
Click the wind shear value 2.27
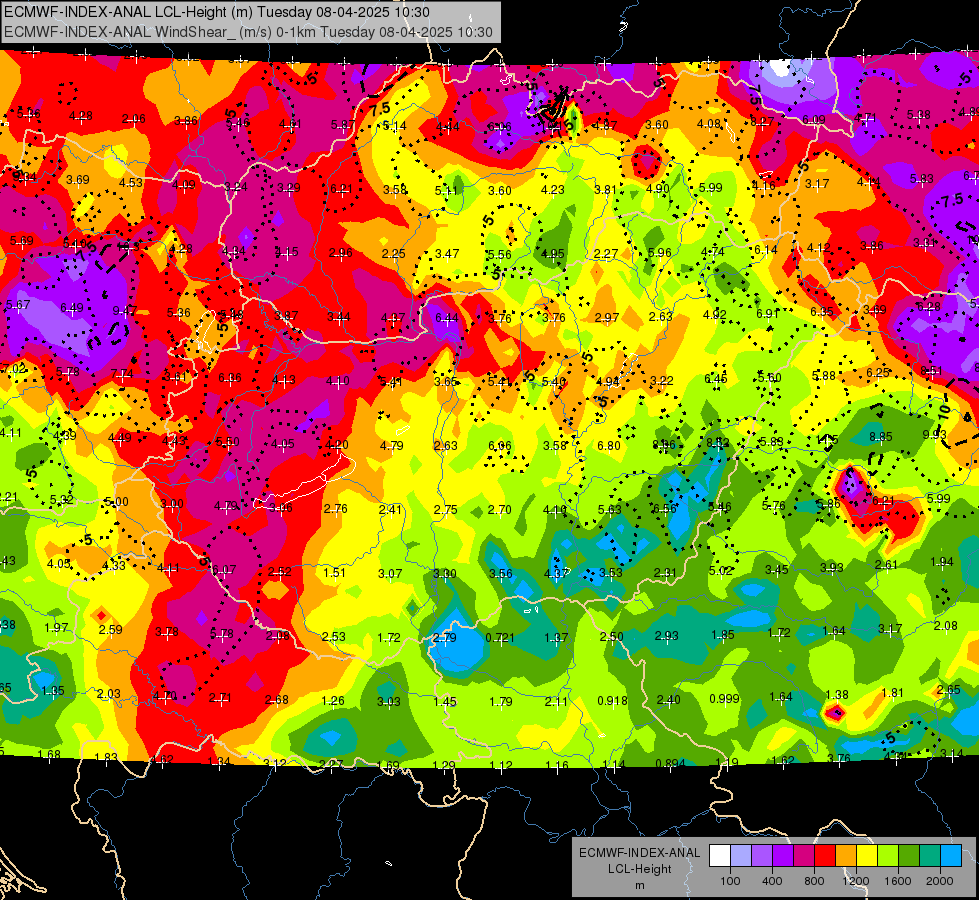coord(606,254)
